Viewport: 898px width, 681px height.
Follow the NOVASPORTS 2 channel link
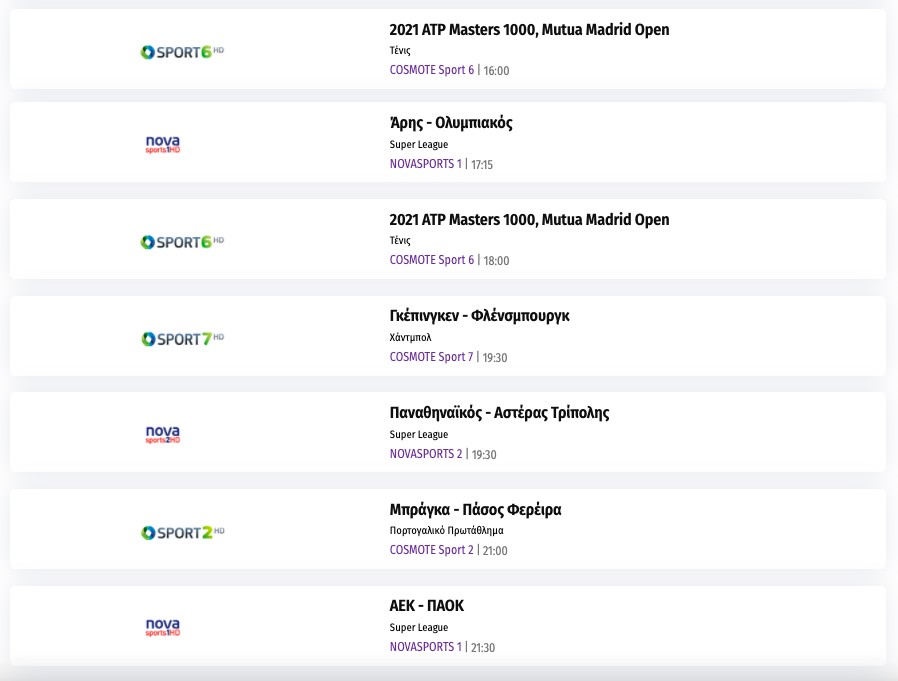[x=426, y=454]
